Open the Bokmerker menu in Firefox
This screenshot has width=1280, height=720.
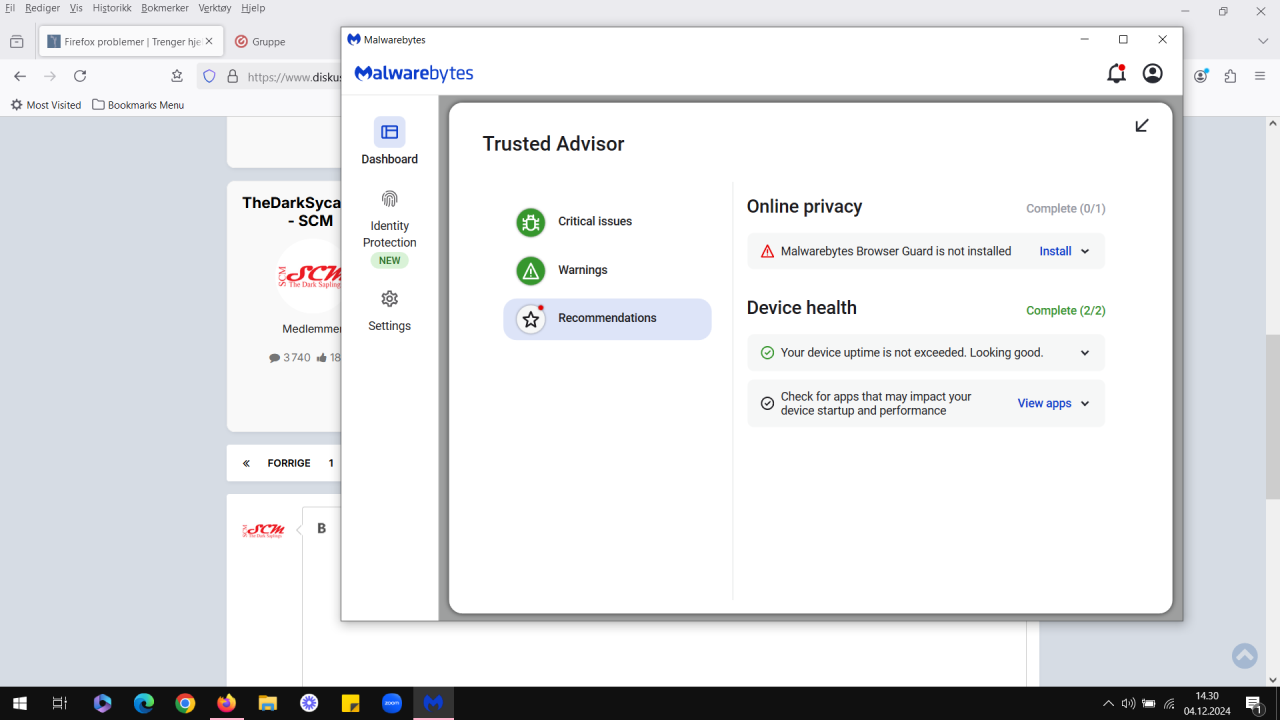[165, 8]
